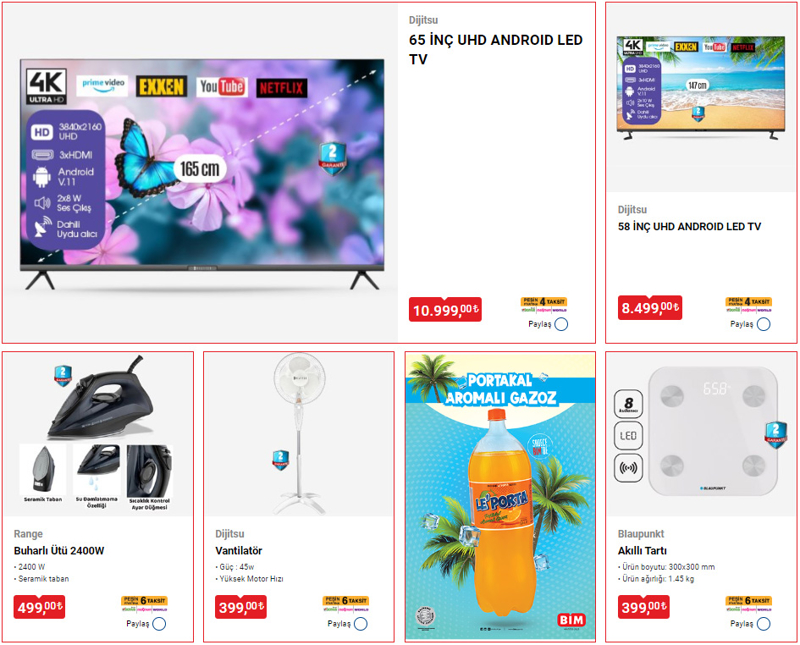The height and width of the screenshot is (645, 800).
Task: Click the 6 Taksit installment badge under Vantilatör
Action: [x=346, y=601]
